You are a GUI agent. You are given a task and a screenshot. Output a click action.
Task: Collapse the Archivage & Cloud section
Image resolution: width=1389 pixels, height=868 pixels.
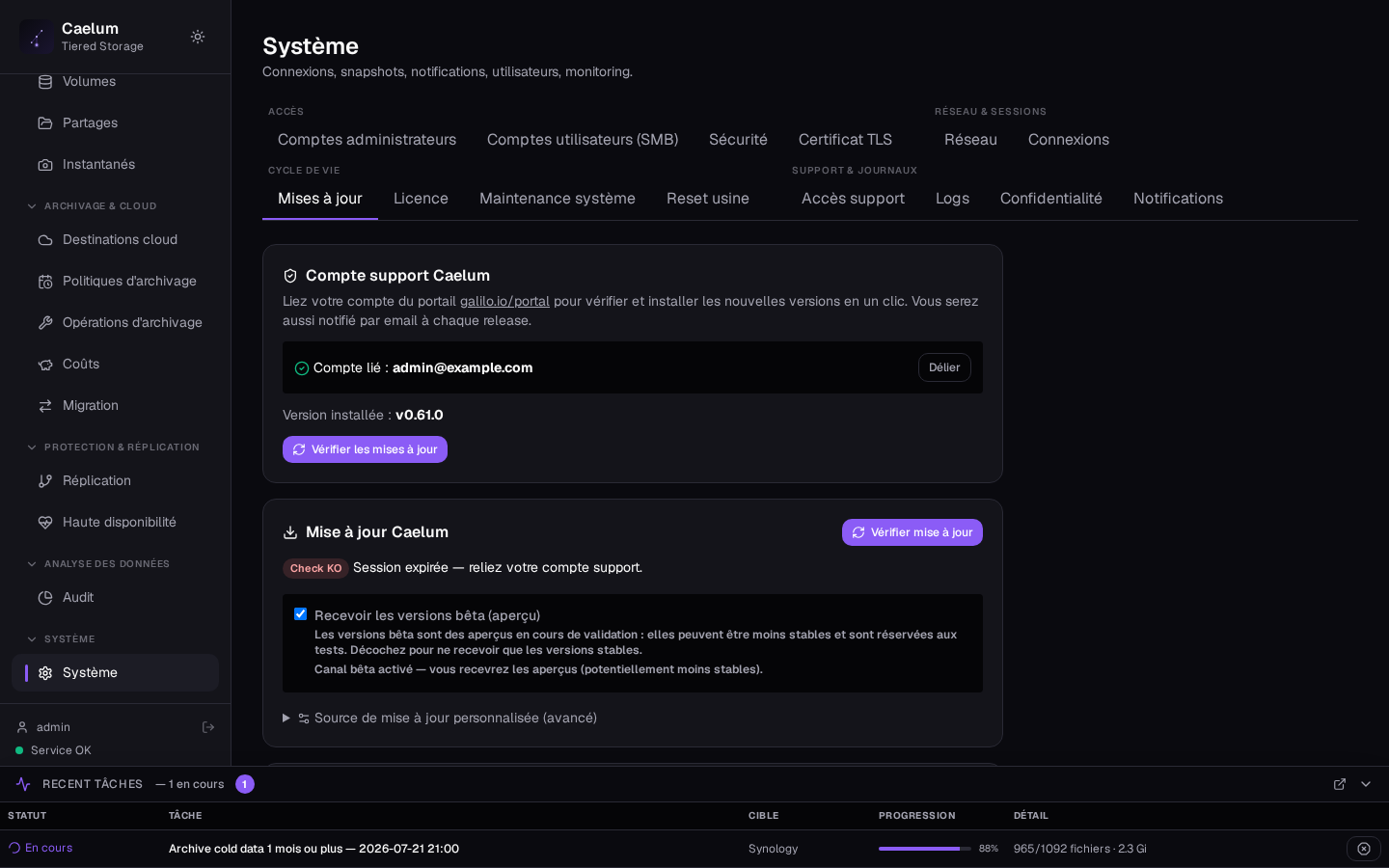click(32, 206)
